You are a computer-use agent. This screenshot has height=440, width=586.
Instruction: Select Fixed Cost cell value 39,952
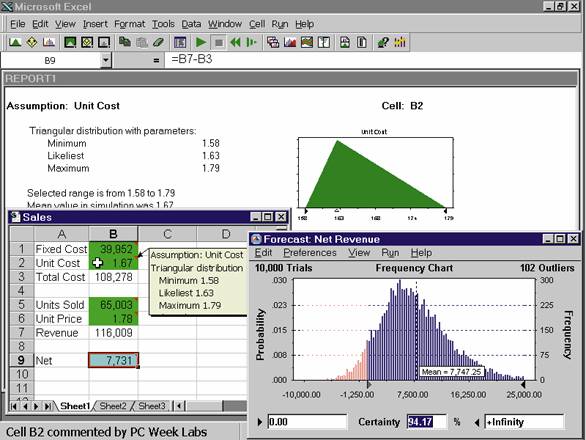point(114,249)
